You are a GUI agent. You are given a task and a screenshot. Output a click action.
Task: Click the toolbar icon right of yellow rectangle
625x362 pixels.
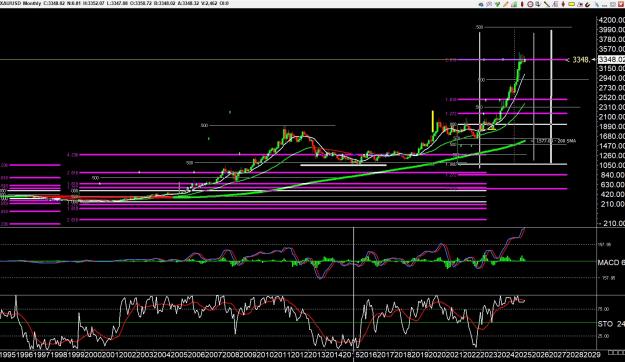(x=580, y=4)
